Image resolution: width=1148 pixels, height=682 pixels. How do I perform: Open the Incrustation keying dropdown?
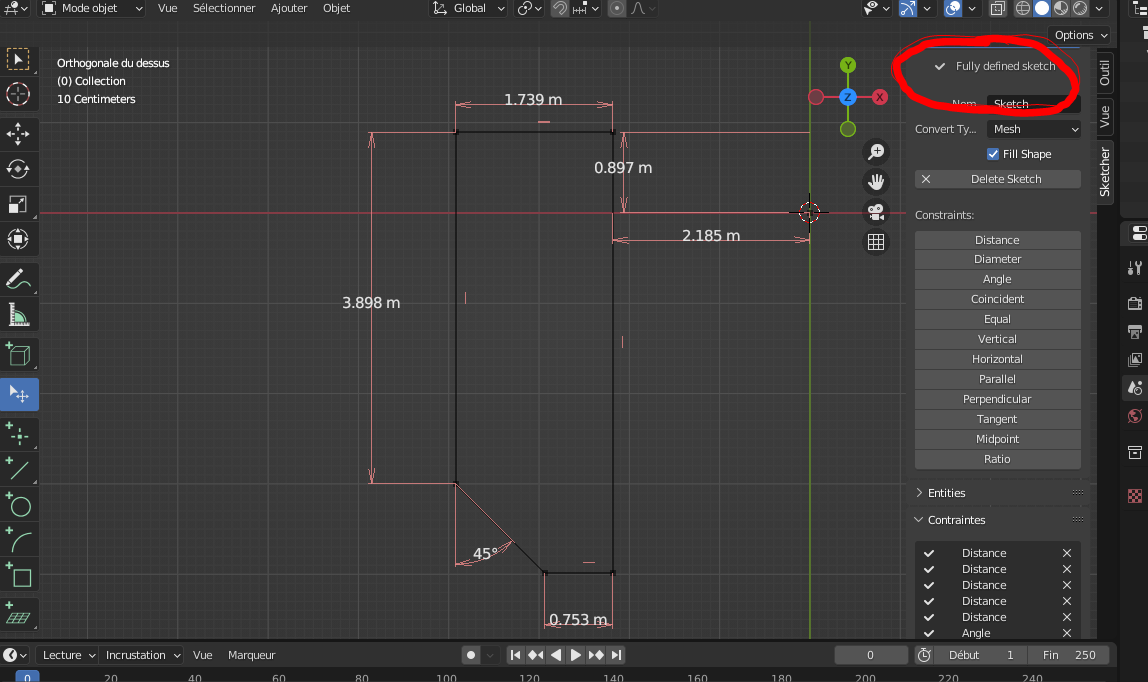coord(143,655)
